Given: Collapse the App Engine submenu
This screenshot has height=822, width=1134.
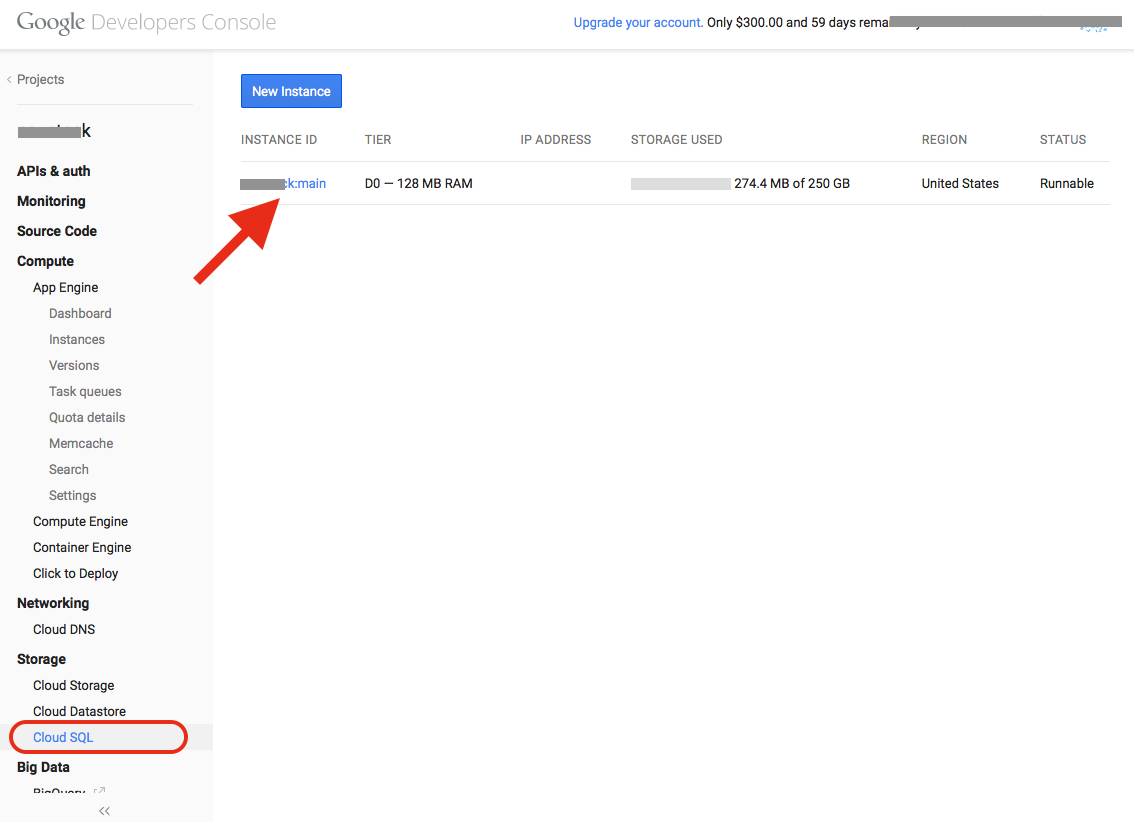Looking at the screenshot, I should 65,288.
